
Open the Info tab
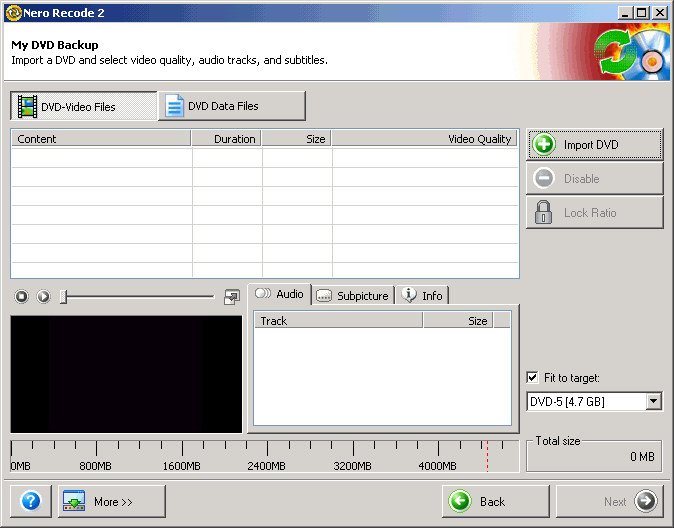coord(422,295)
